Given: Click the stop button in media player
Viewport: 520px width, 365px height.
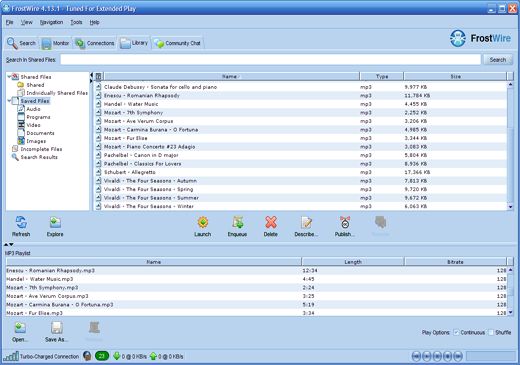Looking at the screenshot, I should 448,356.
